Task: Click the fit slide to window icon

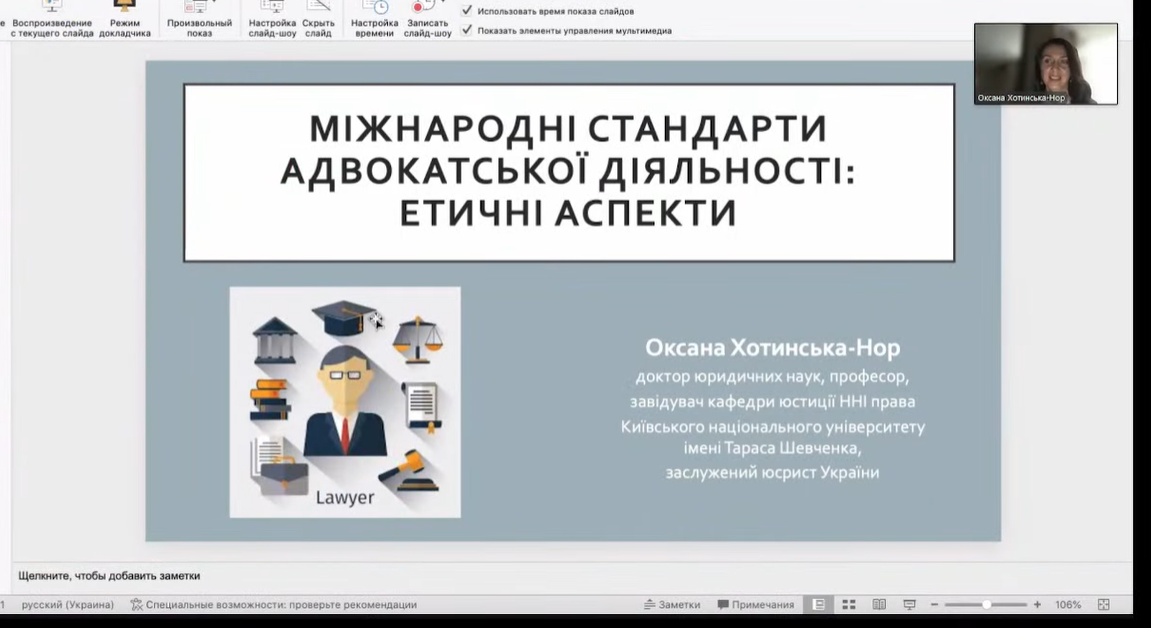Action: coord(1104,605)
